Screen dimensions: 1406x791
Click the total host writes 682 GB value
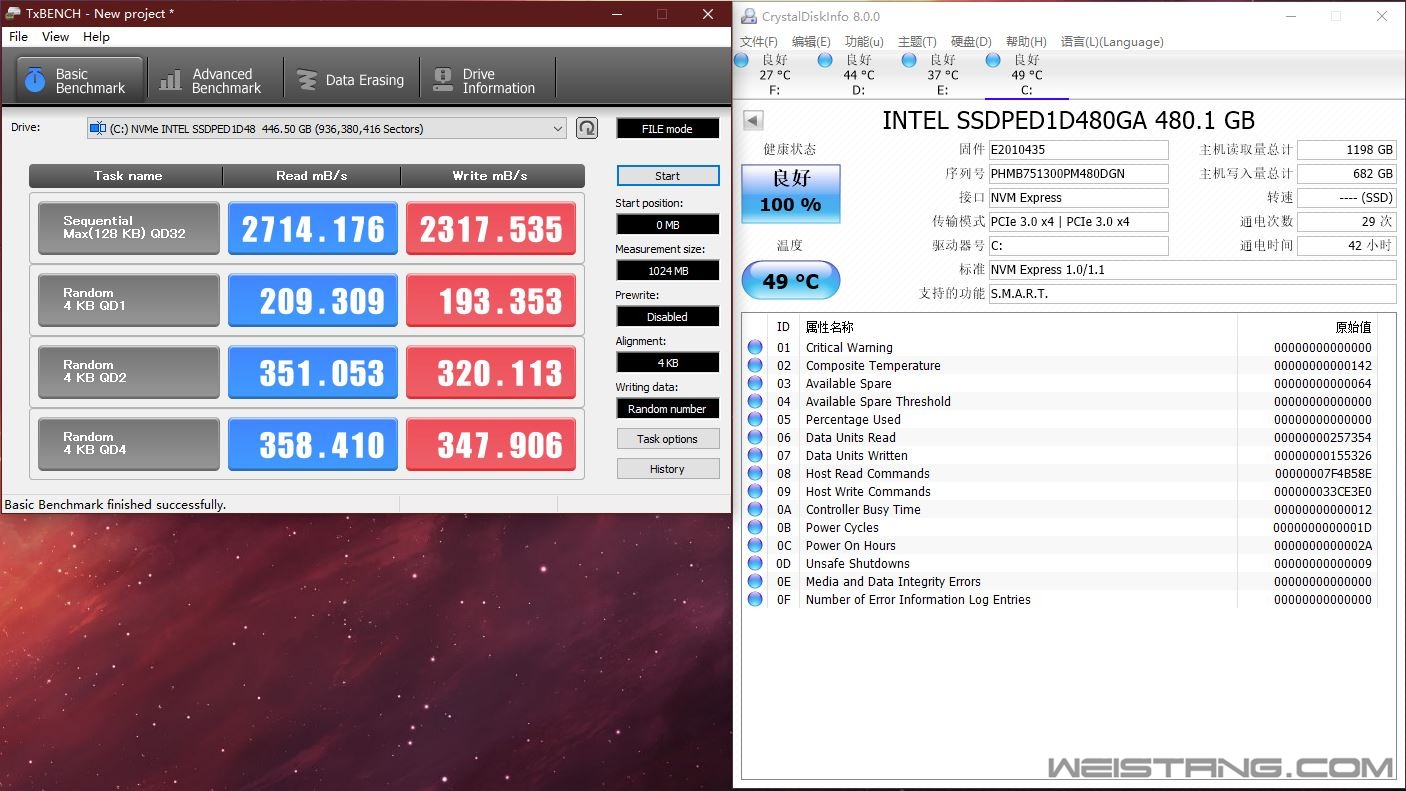1347,174
